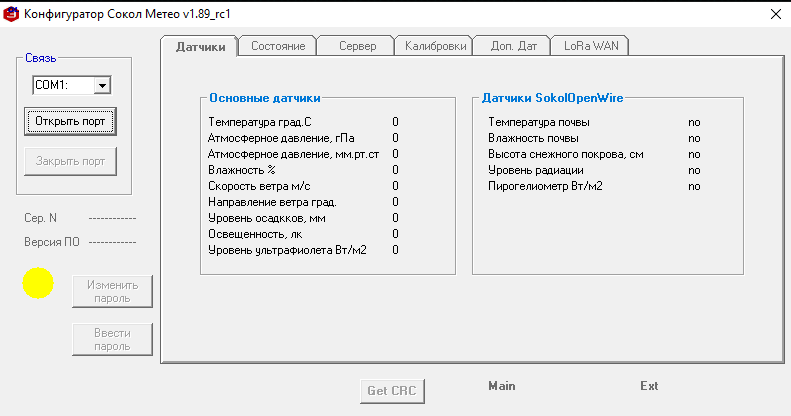Click the no value for Пирогелиометр
The height and width of the screenshot is (416, 791).
point(694,187)
